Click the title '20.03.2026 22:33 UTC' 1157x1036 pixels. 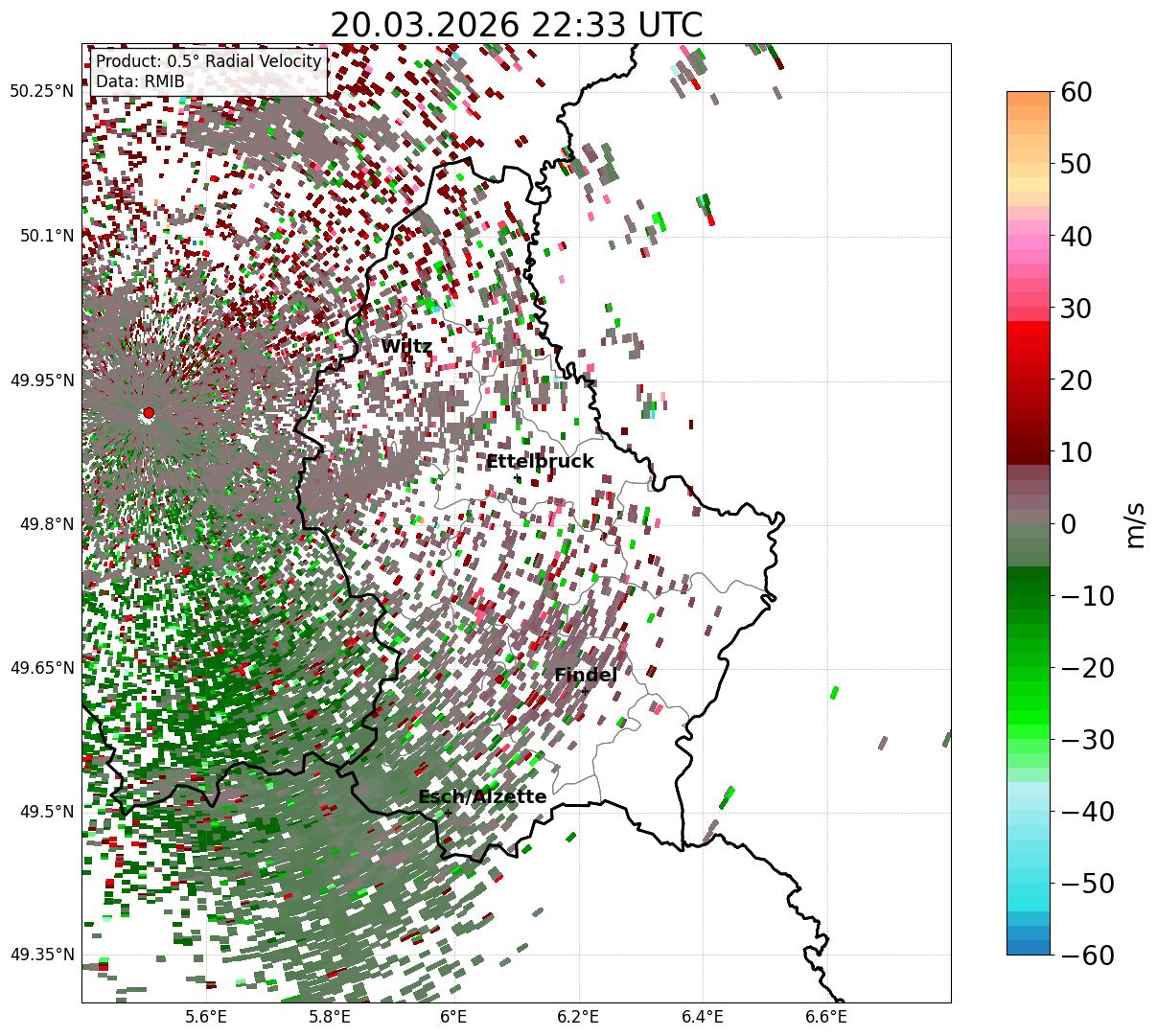tap(516, 25)
